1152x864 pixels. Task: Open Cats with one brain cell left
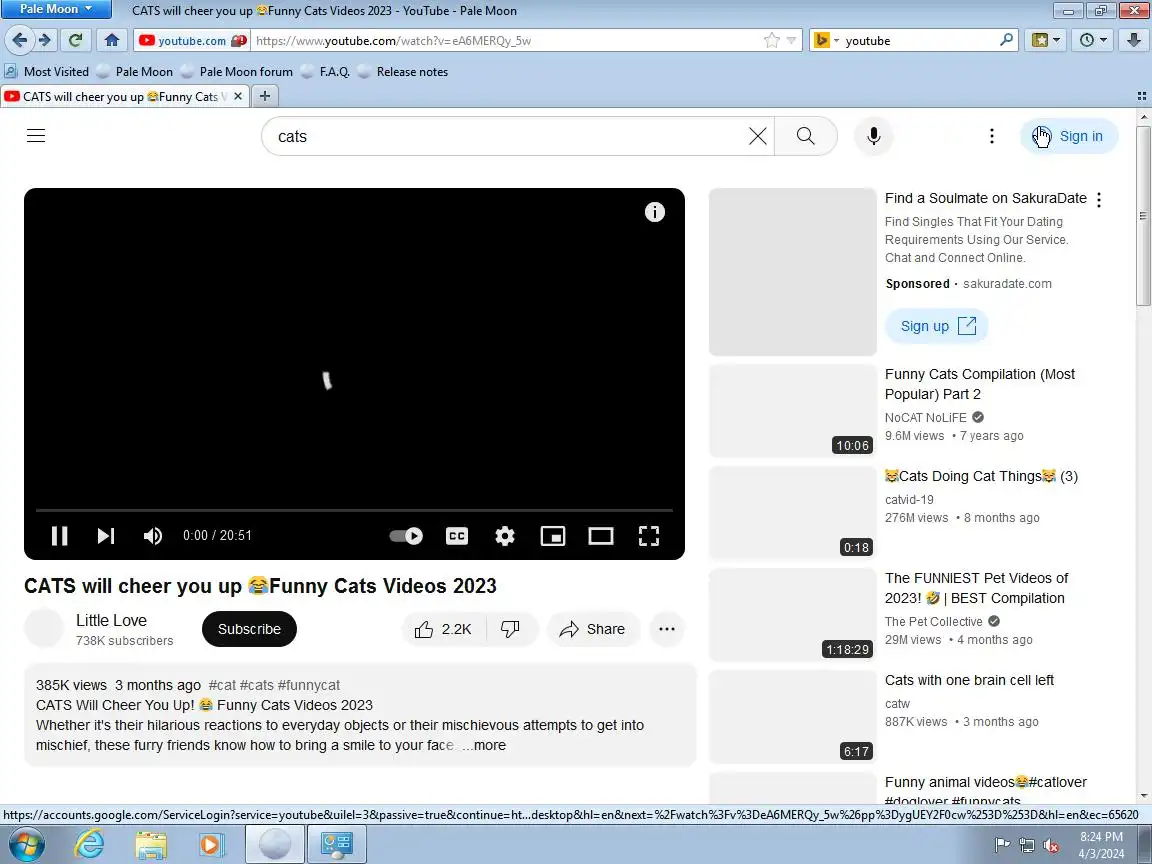click(969, 680)
